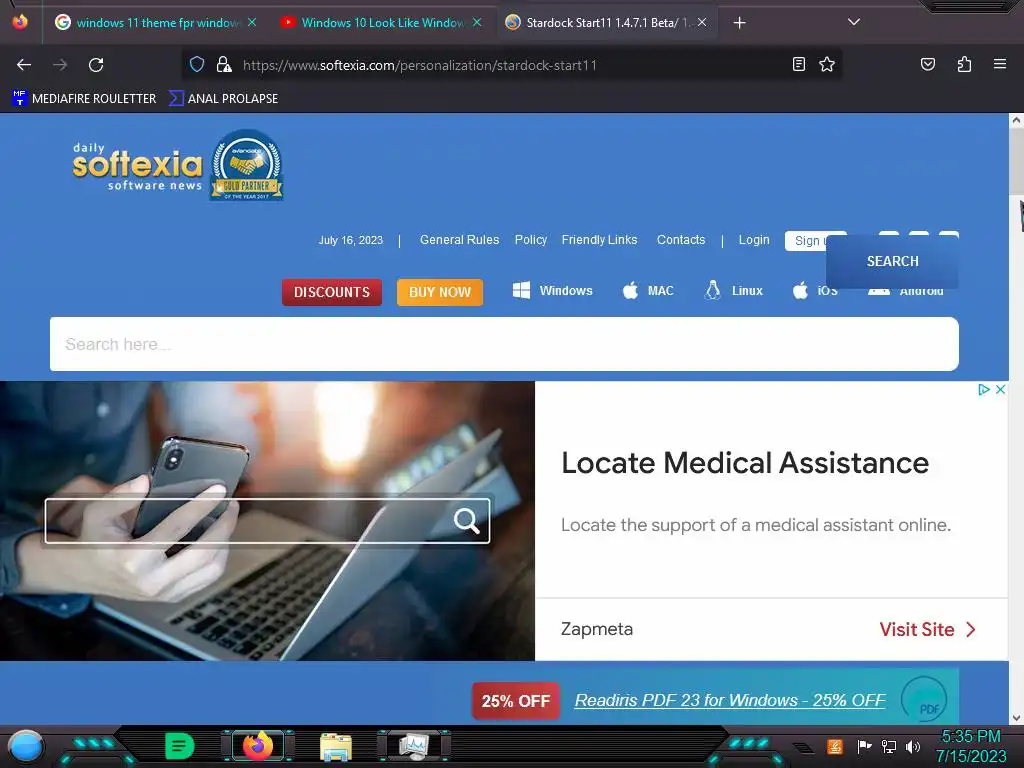Open the second bookmark on the bookmarks toolbar
The height and width of the screenshot is (768, 1024).
pyautogui.click(x=223, y=99)
